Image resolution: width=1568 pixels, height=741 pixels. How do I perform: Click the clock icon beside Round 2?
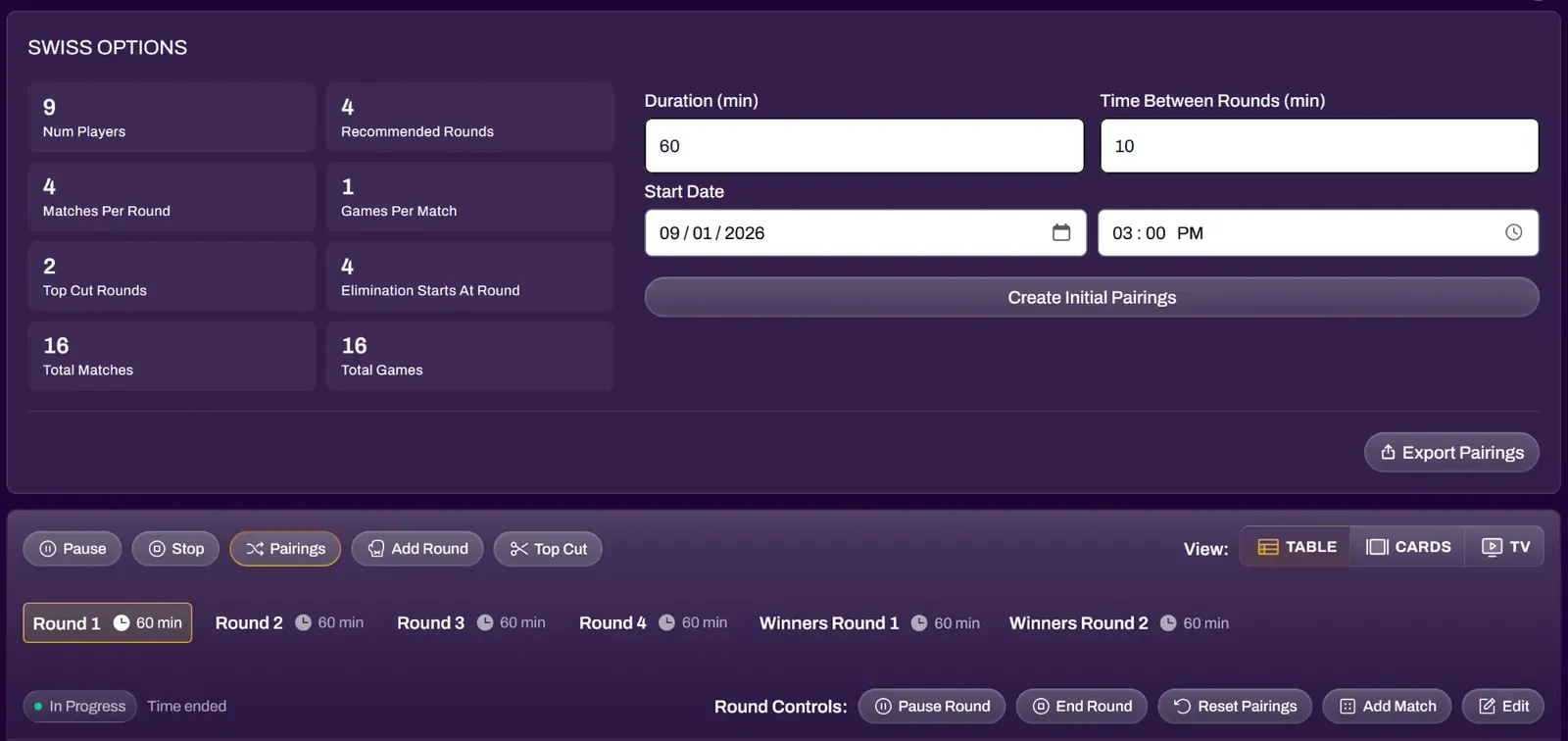click(x=304, y=623)
